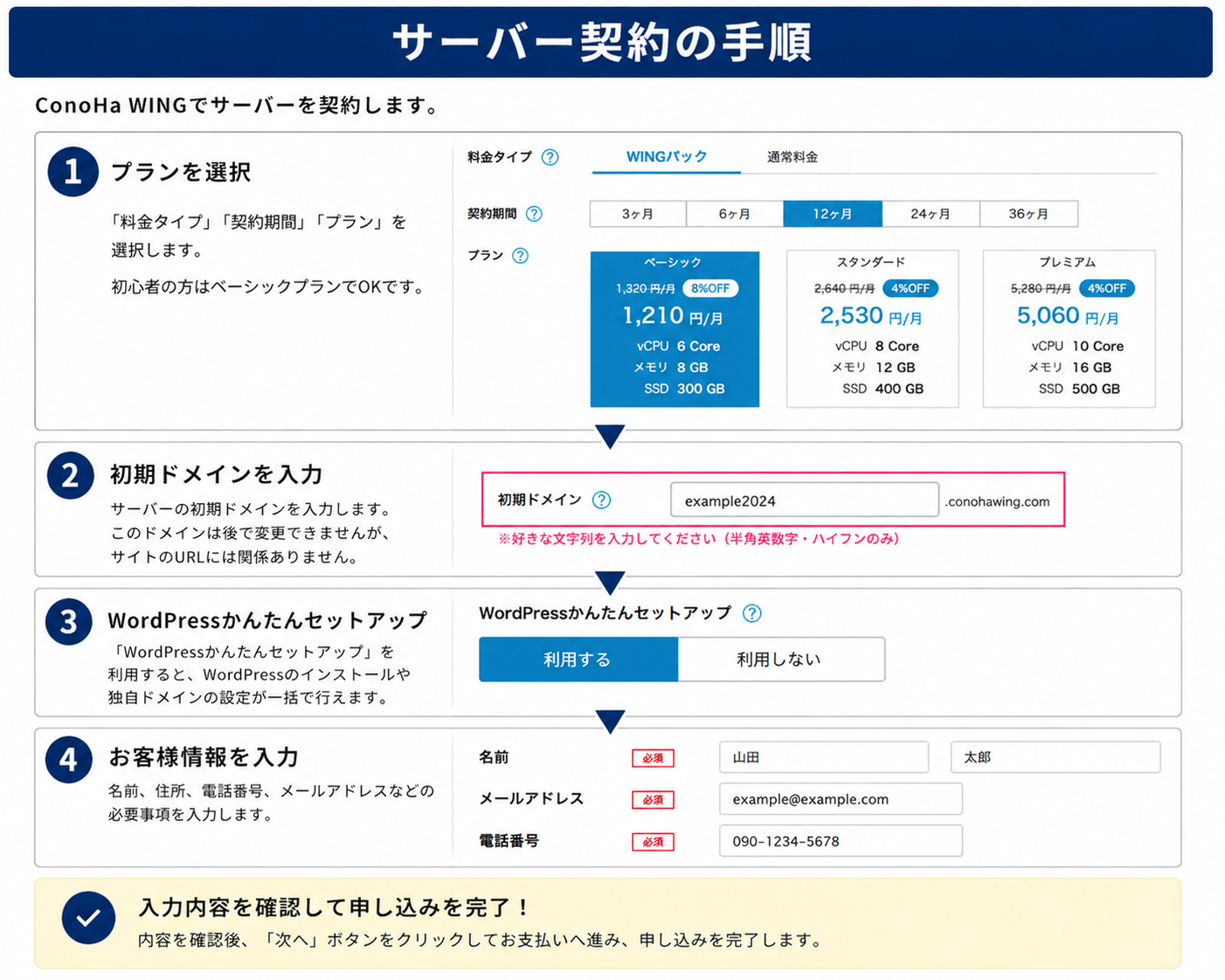Viewport: 1225px width, 980px height.
Task: Click the 1,210 円/月 price
Action: click(673, 316)
